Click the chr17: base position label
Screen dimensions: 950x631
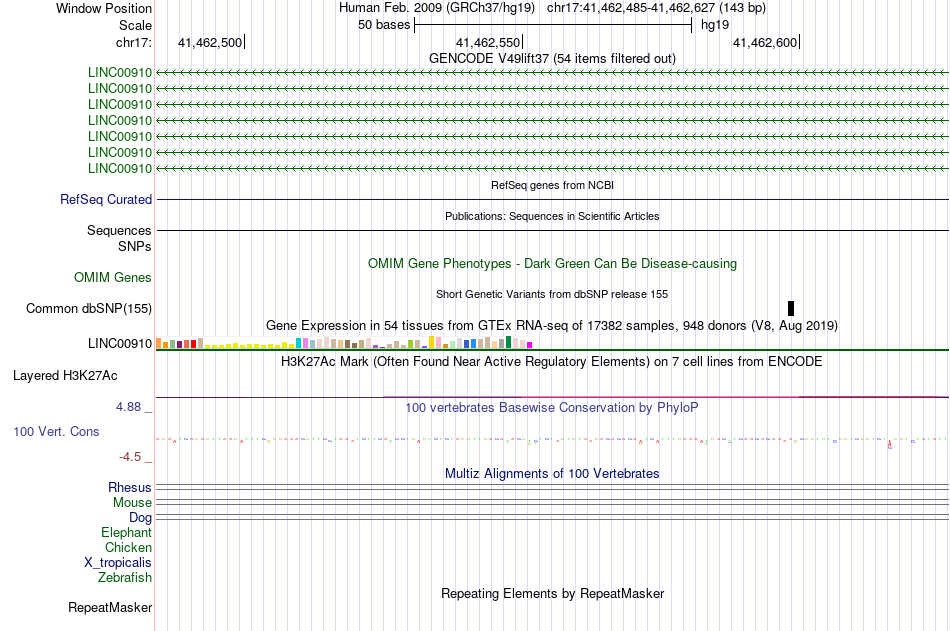[x=133, y=42]
